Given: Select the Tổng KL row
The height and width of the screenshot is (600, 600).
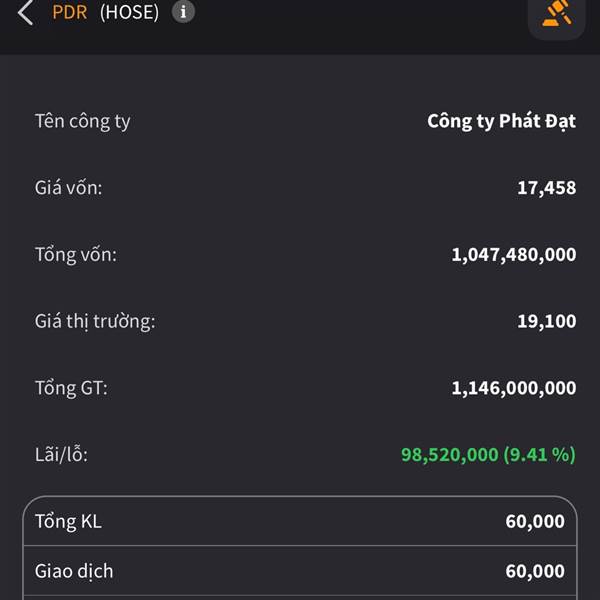Looking at the screenshot, I should (300, 521).
